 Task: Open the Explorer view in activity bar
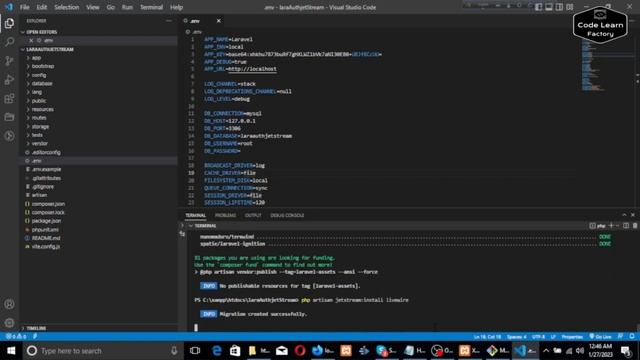pyautogui.click(x=9, y=23)
